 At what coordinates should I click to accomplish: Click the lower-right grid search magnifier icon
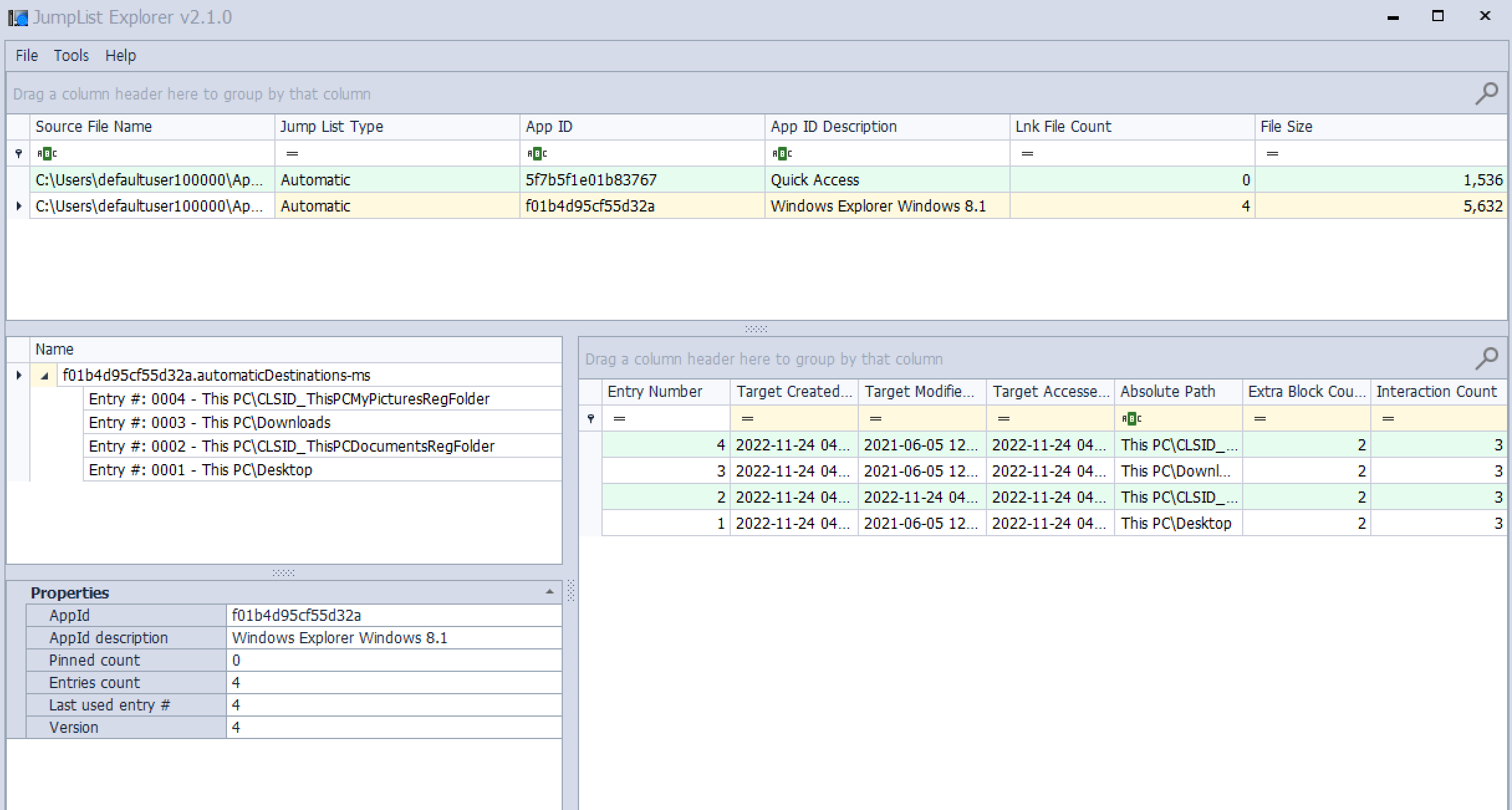(x=1486, y=358)
